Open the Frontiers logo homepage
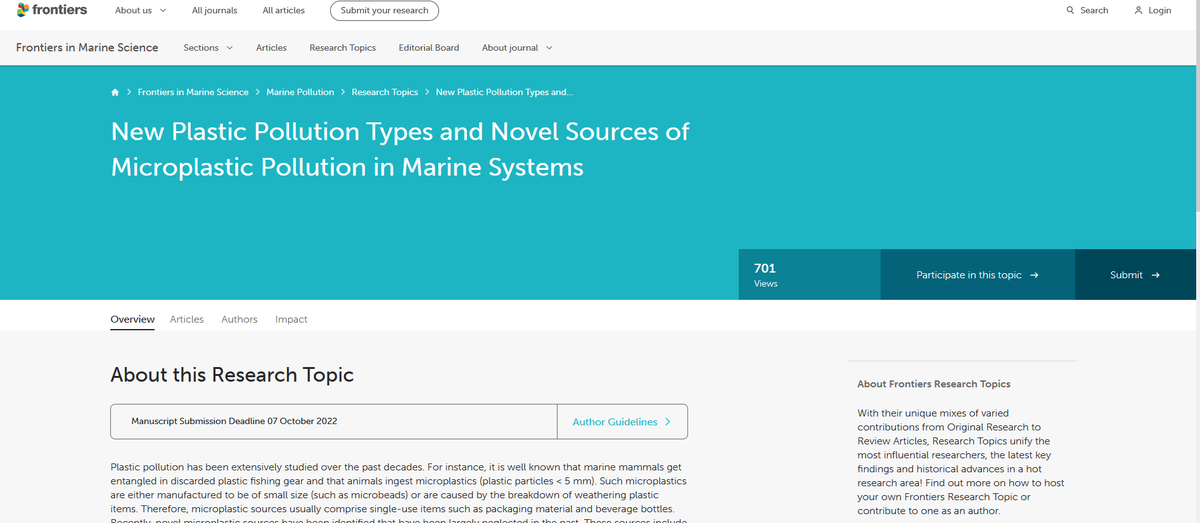The image size is (1200, 523). coord(53,10)
